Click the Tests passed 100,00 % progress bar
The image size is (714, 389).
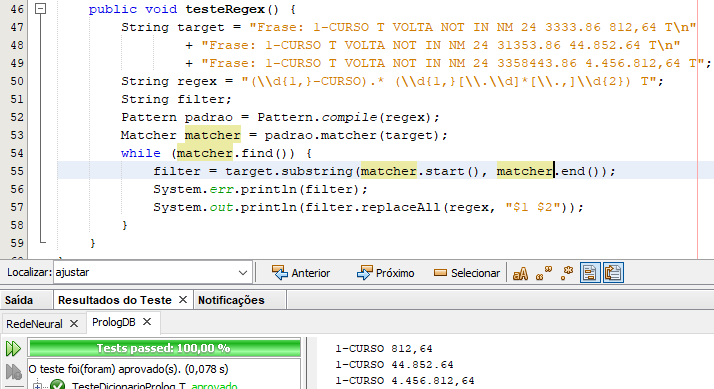[x=164, y=348]
